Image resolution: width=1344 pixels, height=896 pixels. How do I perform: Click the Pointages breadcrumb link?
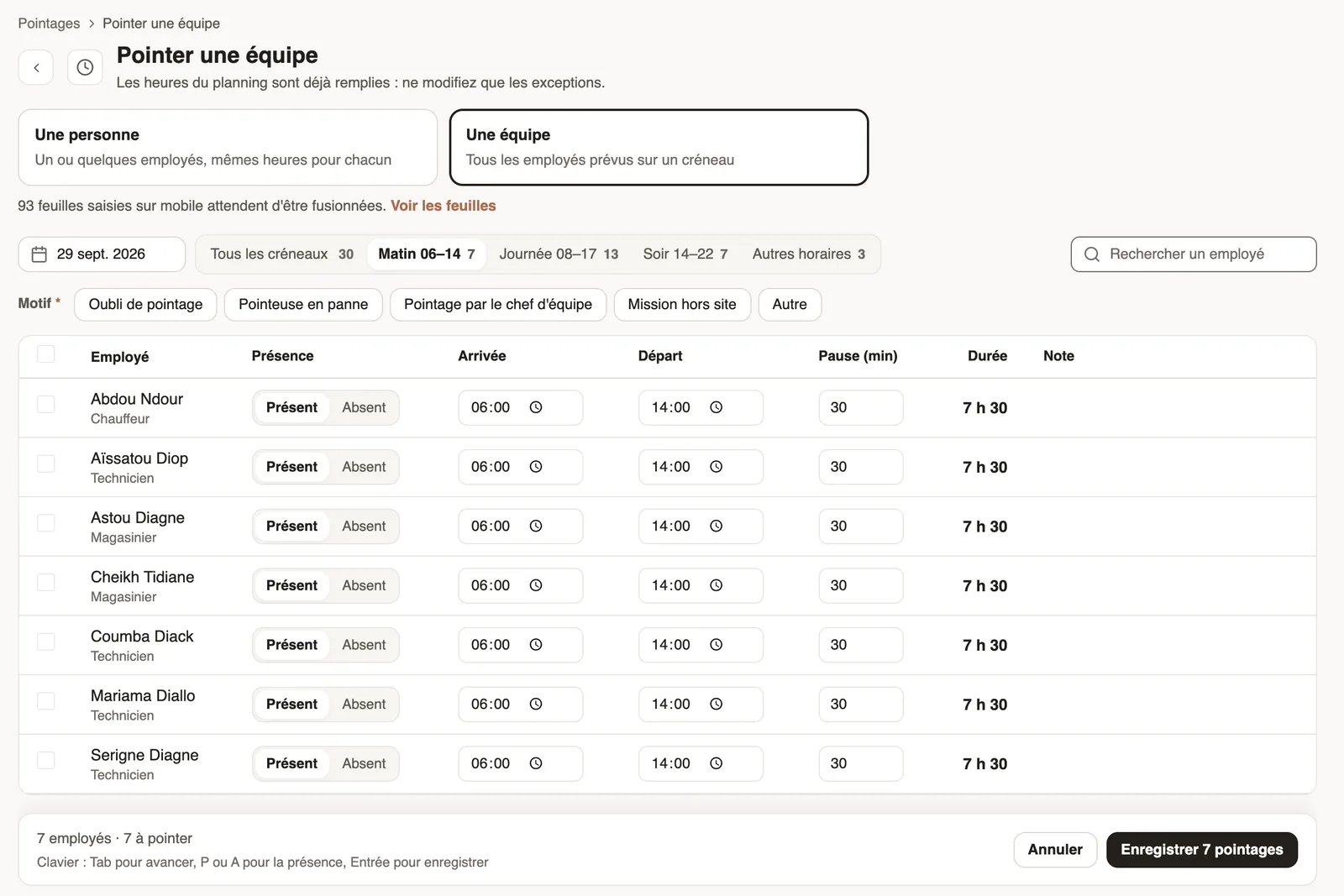[49, 24]
